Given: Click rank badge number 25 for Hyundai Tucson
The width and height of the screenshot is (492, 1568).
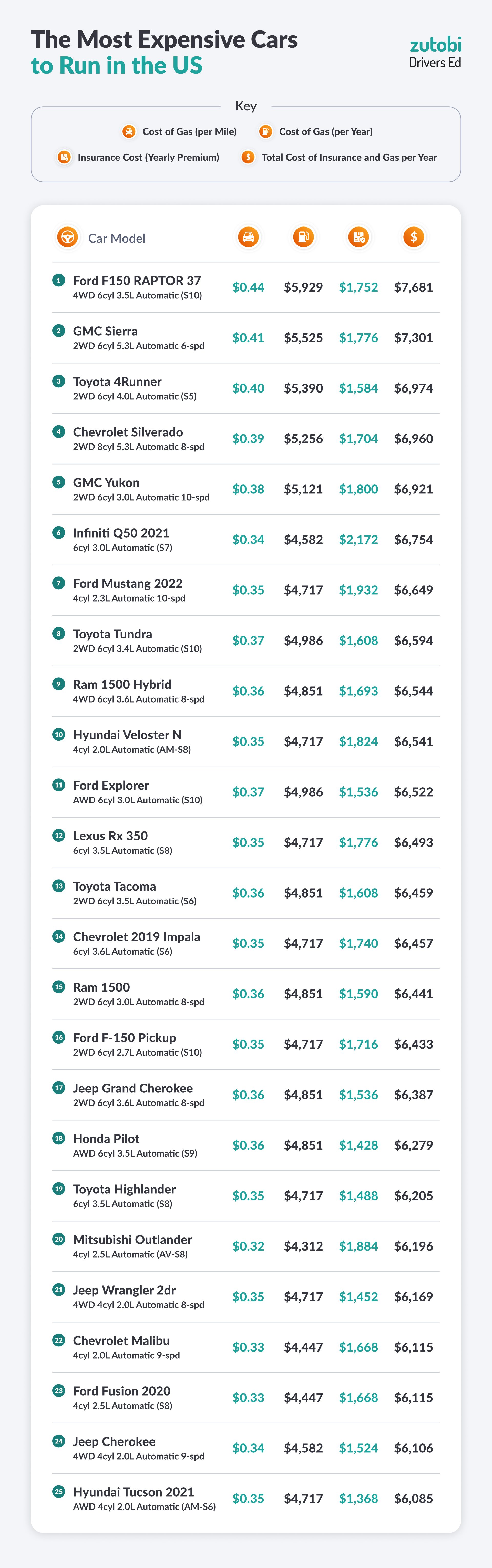Looking at the screenshot, I should 58,1491.
